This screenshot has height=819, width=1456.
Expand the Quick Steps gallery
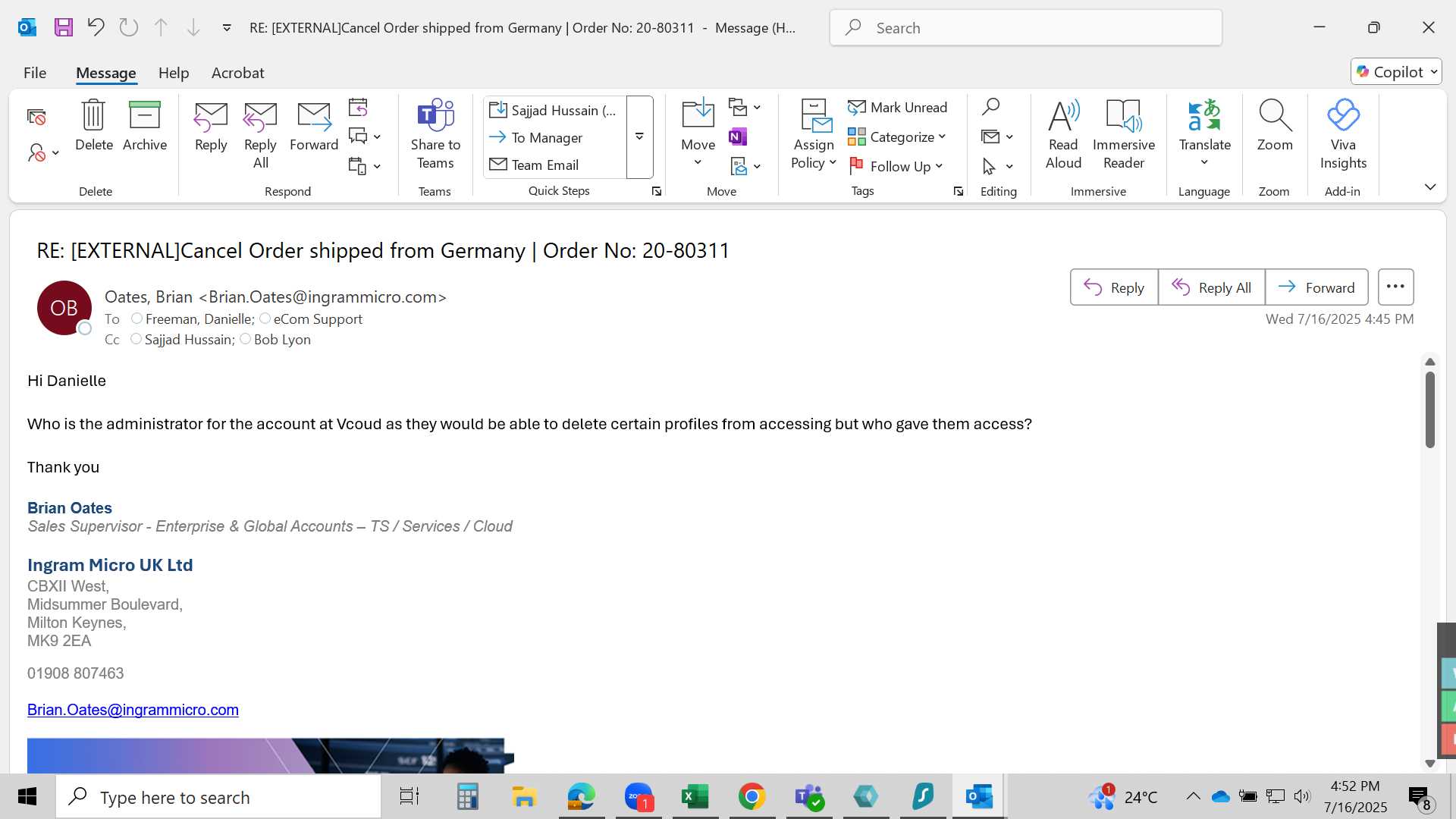pyautogui.click(x=640, y=137)
